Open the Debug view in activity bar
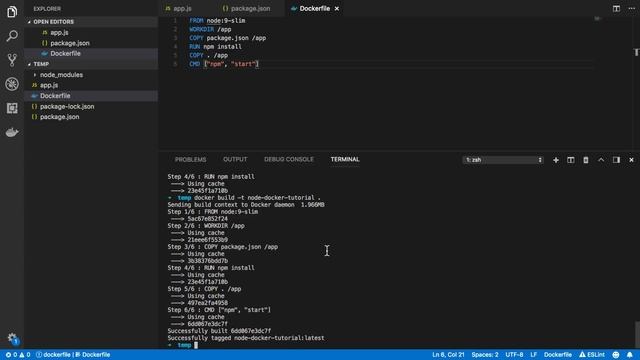The image size is (640, 360). point(12,84)
